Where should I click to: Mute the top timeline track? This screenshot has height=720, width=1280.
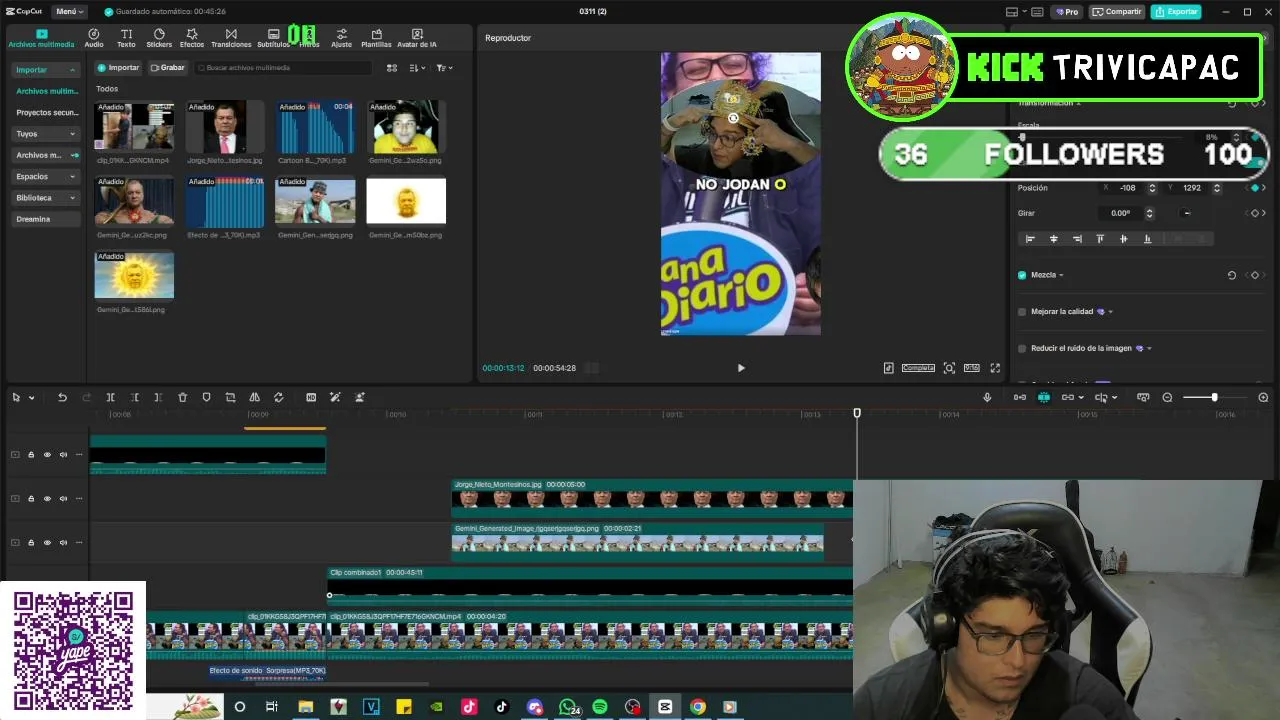point(63,454)
